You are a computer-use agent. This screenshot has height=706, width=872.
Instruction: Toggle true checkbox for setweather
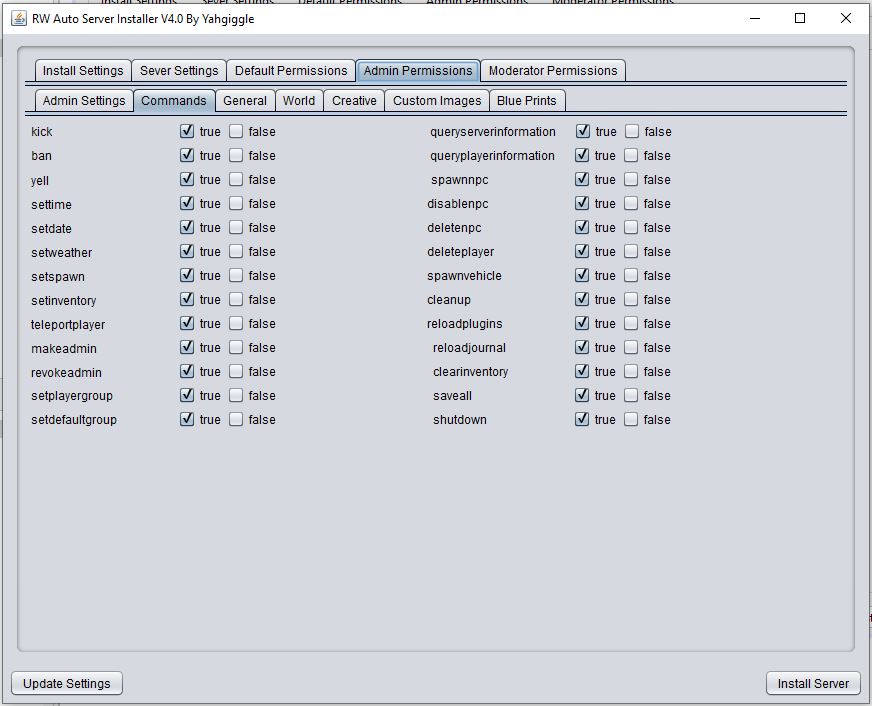[187, 252]
